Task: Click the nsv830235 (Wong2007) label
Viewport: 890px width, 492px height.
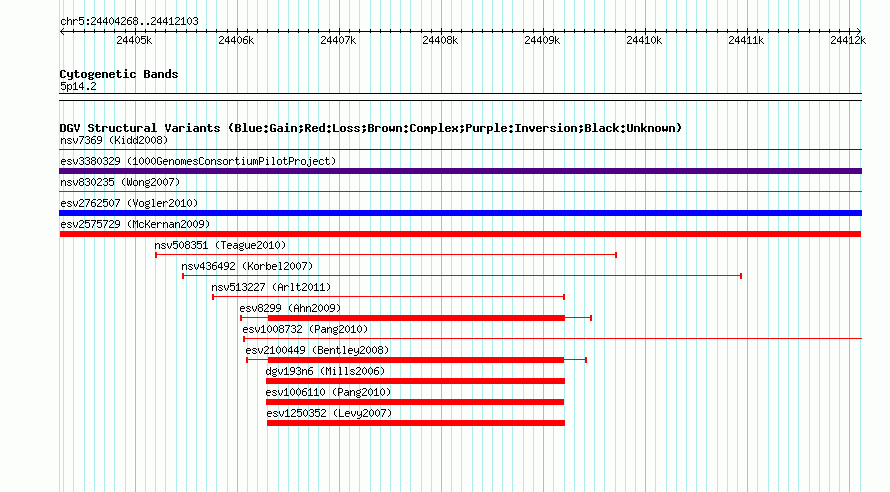Action: click(x=120, y=182)
